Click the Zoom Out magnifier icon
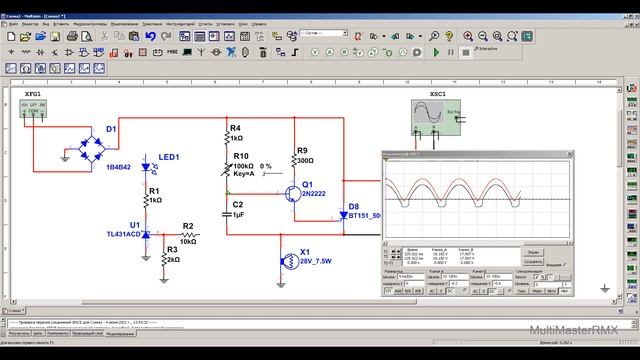This screenshot has height=360, width=640. (x=482, y=36)
